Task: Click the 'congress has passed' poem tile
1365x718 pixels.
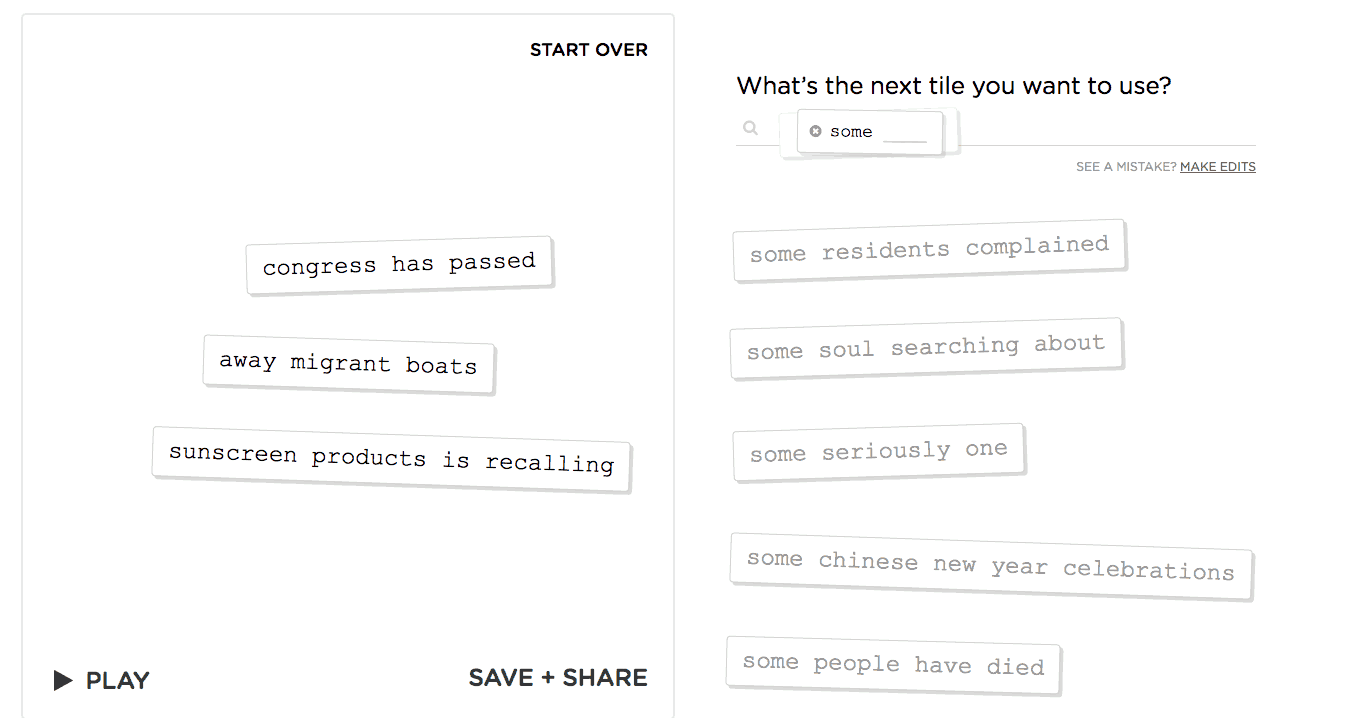Action: coord(399,265)
